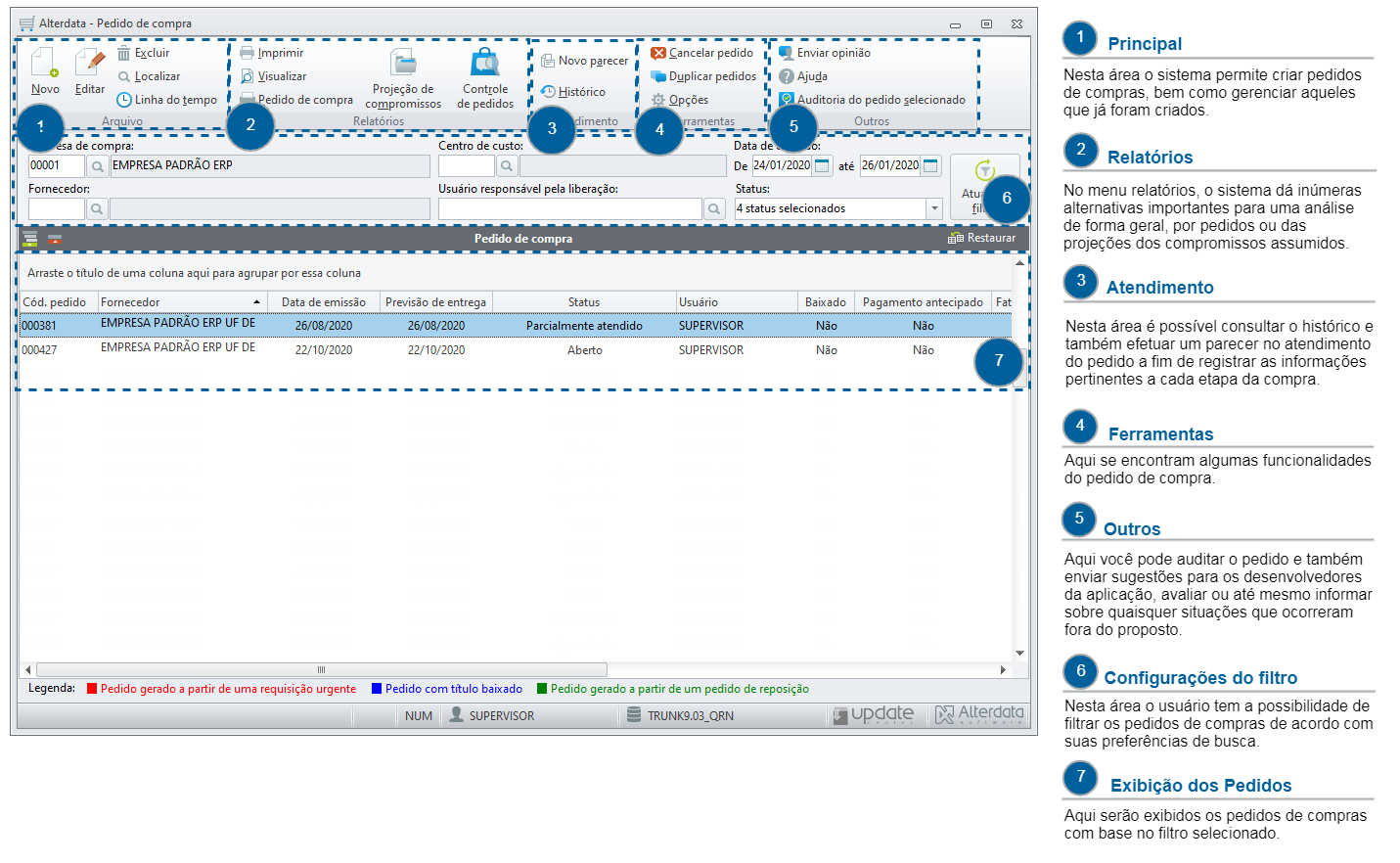The image size is (1400, 863).
Task: Click the grid's scroll-right arrow
Action: pos(1003,670)
